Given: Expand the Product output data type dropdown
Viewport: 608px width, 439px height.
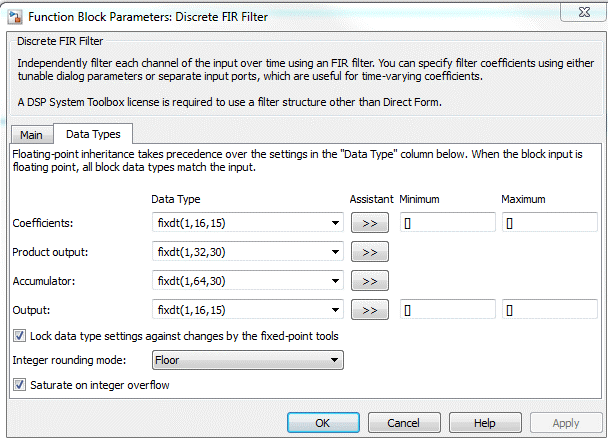Looking at the screenshot, I should click(x=335, y=253).
